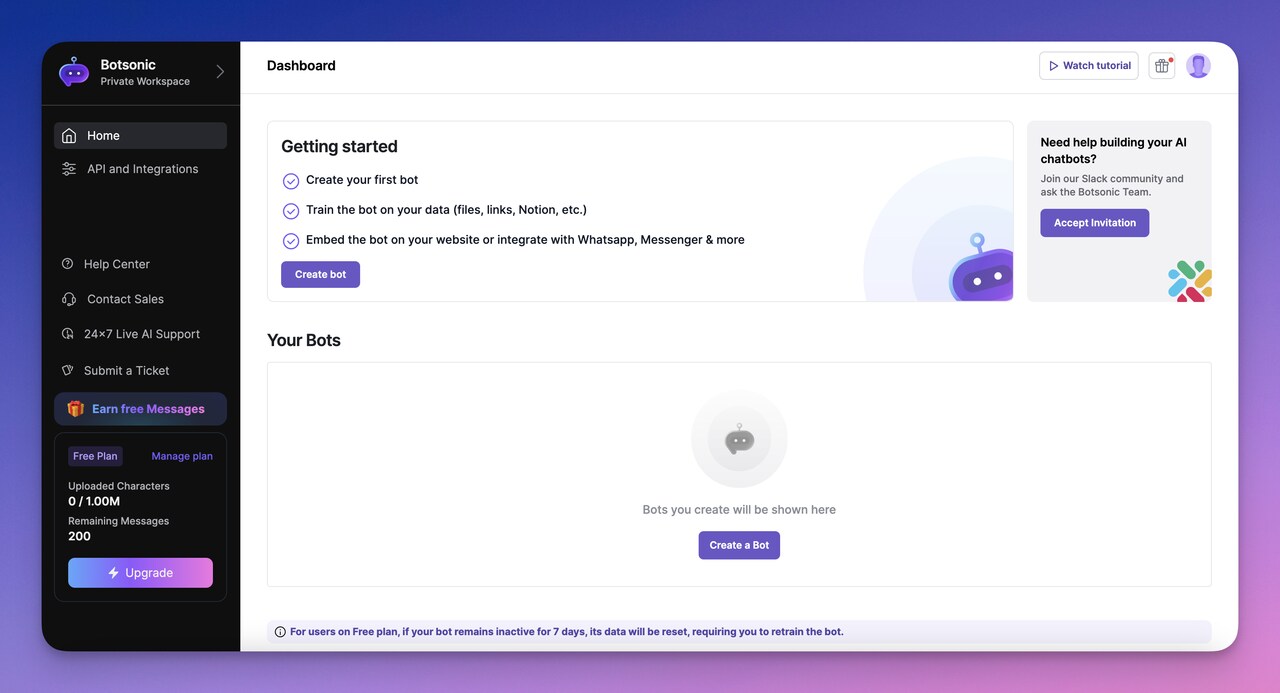The height and width of the screenshot is (693, 1280).
Task: Open the gift rewards icon with notification badge
Action: point(1161,65)
